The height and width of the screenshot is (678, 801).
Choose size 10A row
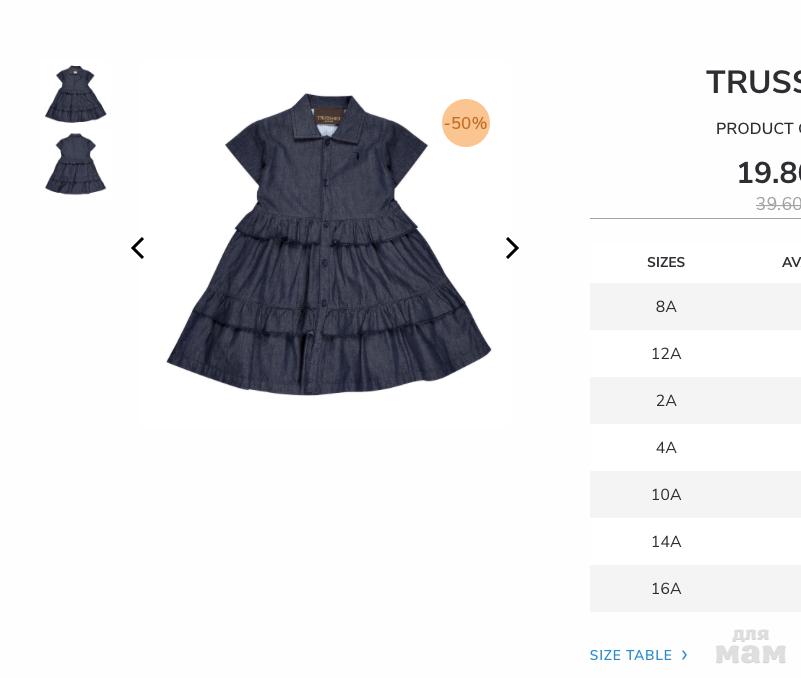point(695,495)
